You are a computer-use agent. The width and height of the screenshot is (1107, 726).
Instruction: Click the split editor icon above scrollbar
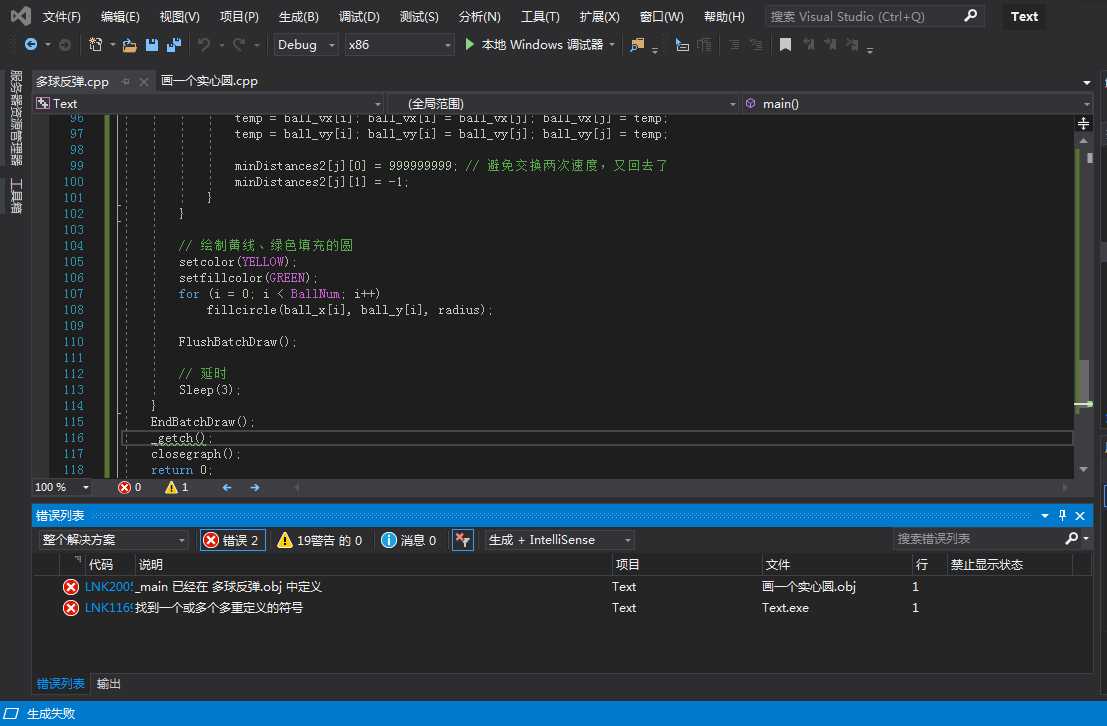1083,124
